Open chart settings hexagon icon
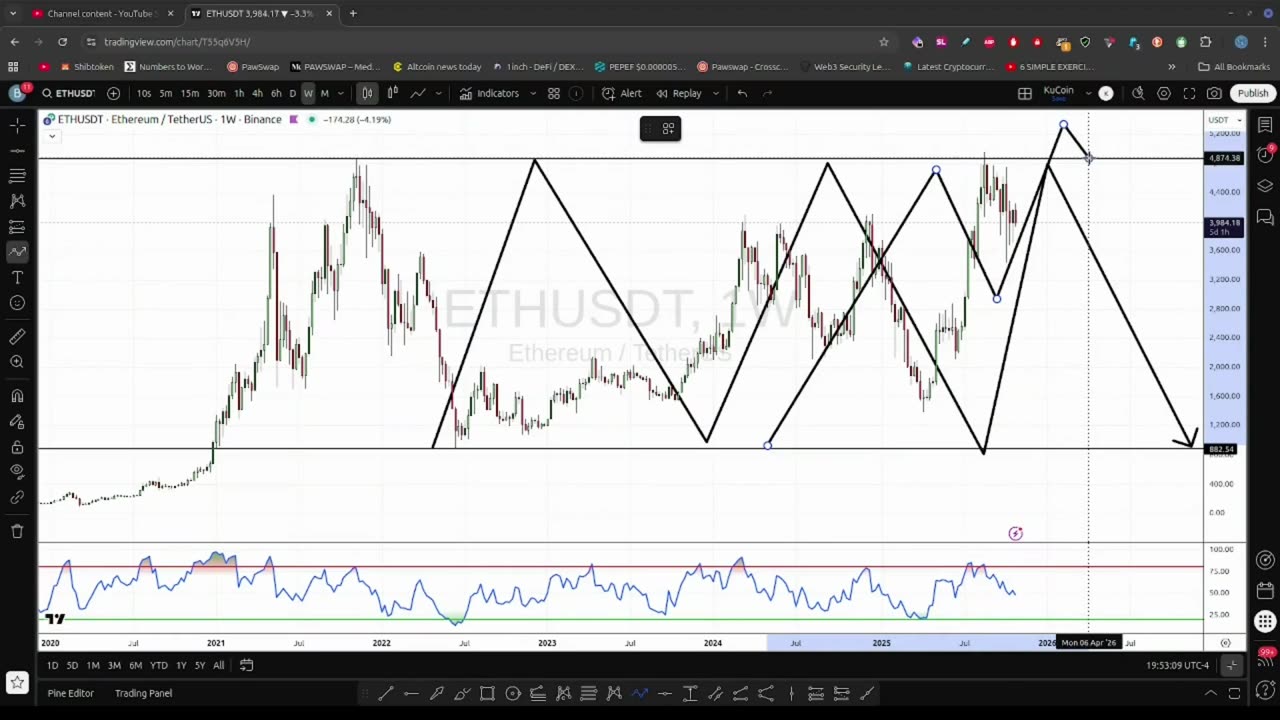Image resolution: width=1280 pixels, height=720 pixels. tap(1164, 93)
